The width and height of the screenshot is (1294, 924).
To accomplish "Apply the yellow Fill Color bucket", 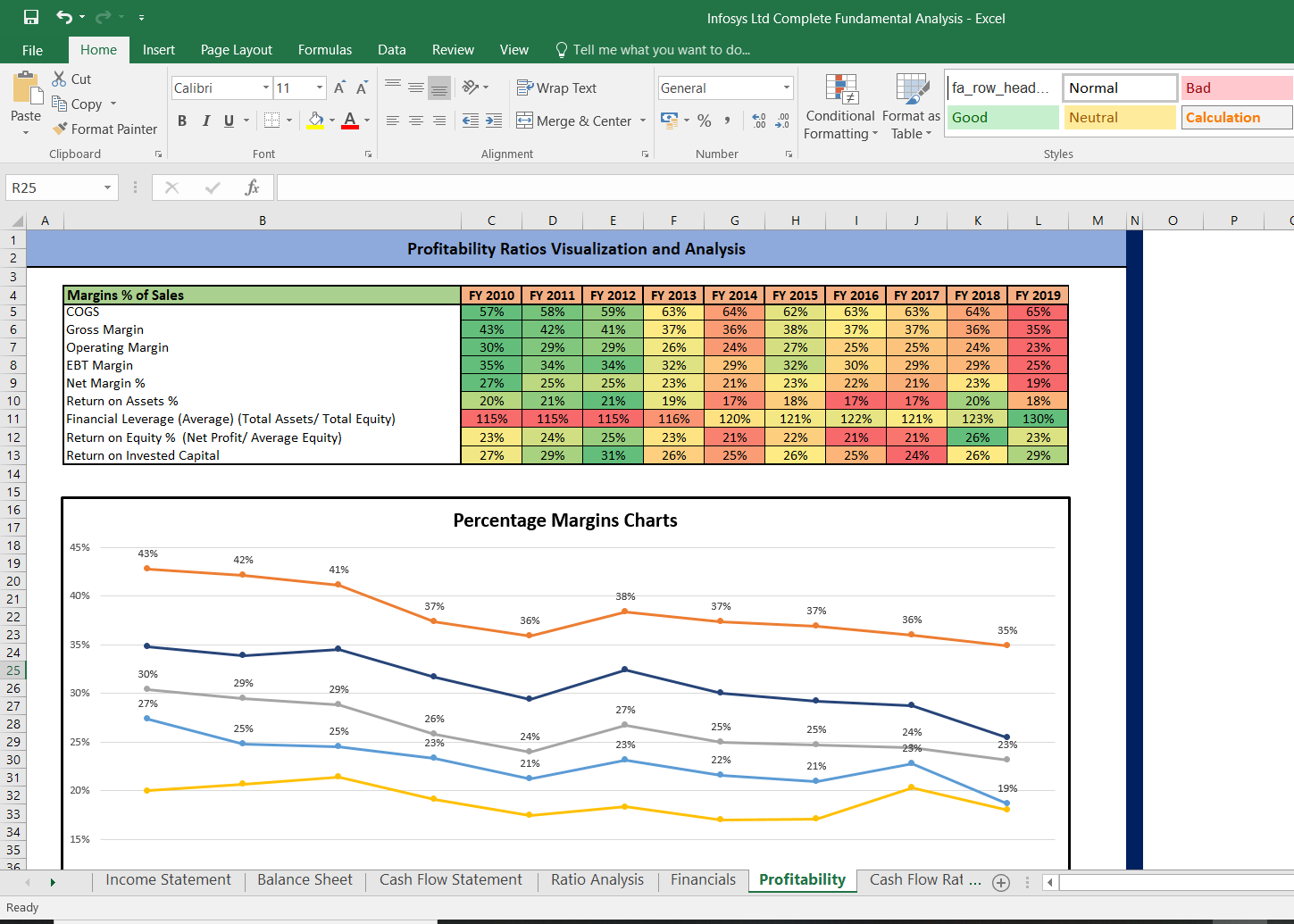I will (315, 121).
